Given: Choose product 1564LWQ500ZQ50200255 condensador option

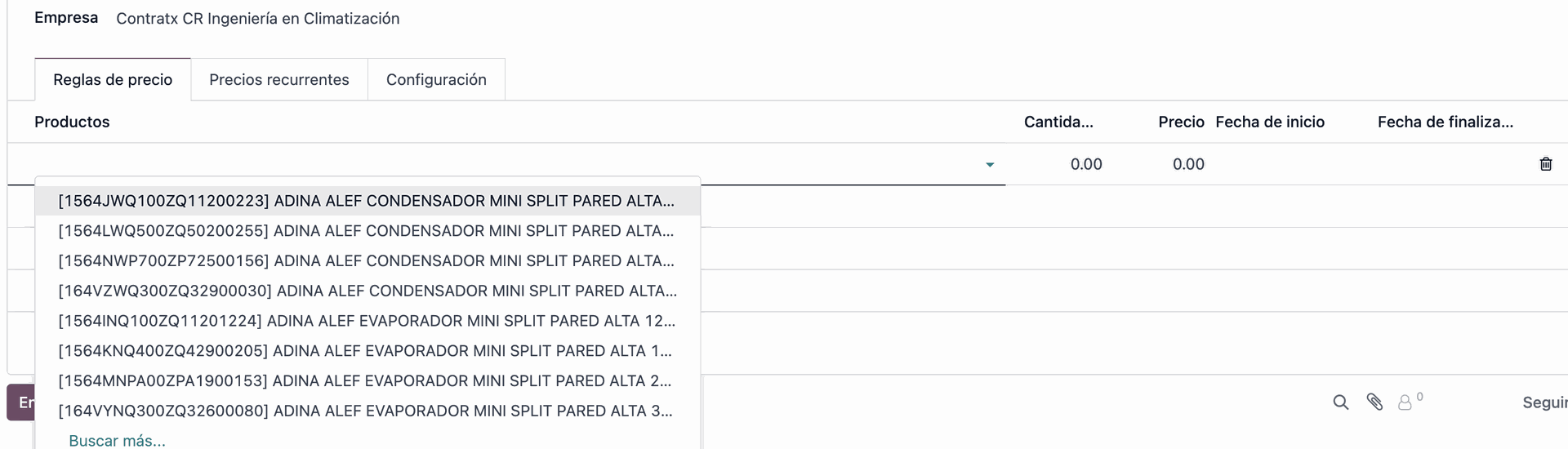Looking at the screenshot, I should [366, 231].
